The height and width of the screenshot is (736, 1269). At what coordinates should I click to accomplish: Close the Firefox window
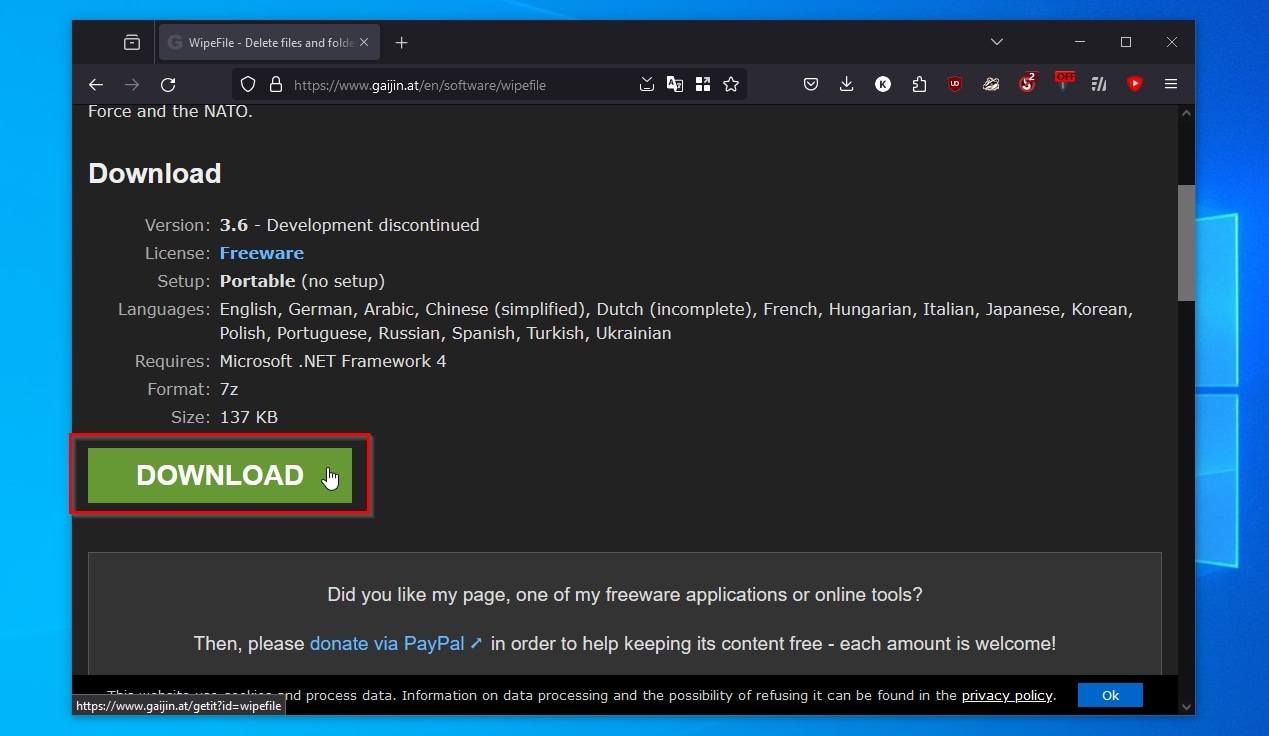click(x=1172, y=42)
